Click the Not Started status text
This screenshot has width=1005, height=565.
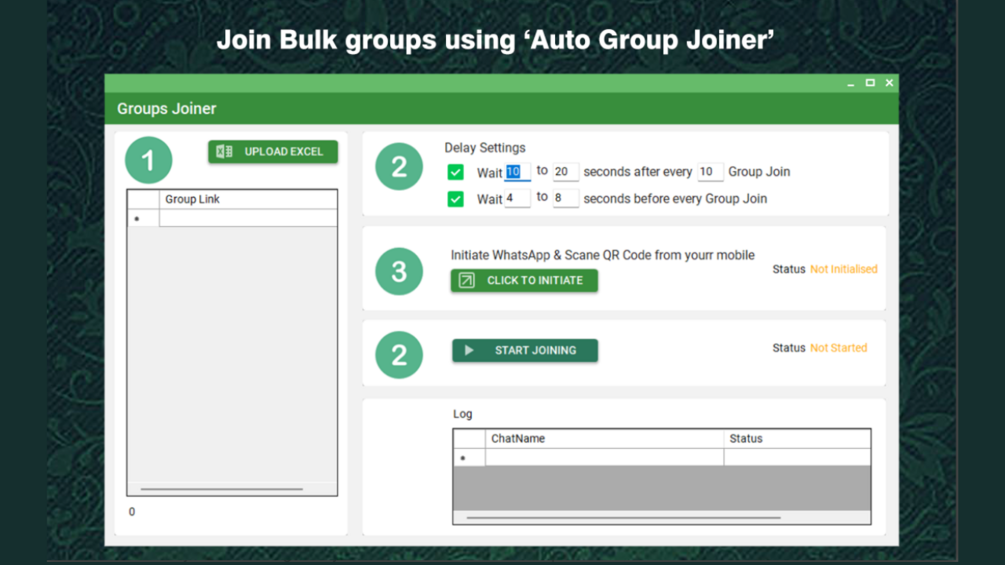click(838, 348)
